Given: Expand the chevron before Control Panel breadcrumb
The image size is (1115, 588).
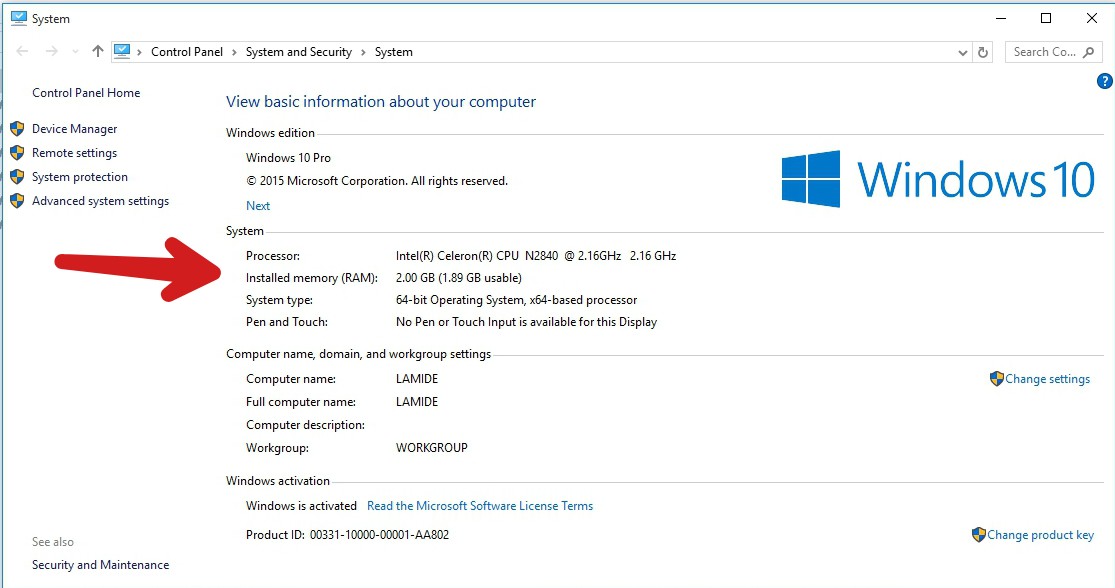Looking at the screenshot, I should (x=139, y=52).
